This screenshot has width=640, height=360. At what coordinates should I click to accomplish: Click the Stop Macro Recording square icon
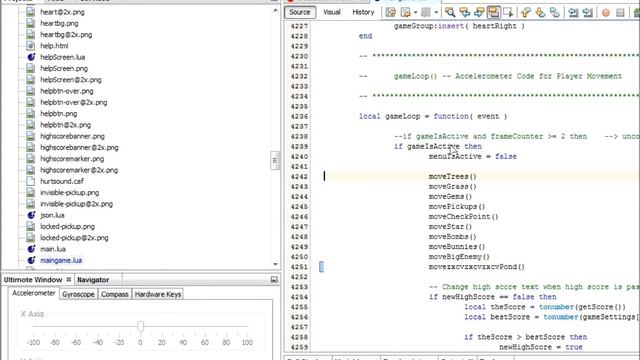[620, 13]
